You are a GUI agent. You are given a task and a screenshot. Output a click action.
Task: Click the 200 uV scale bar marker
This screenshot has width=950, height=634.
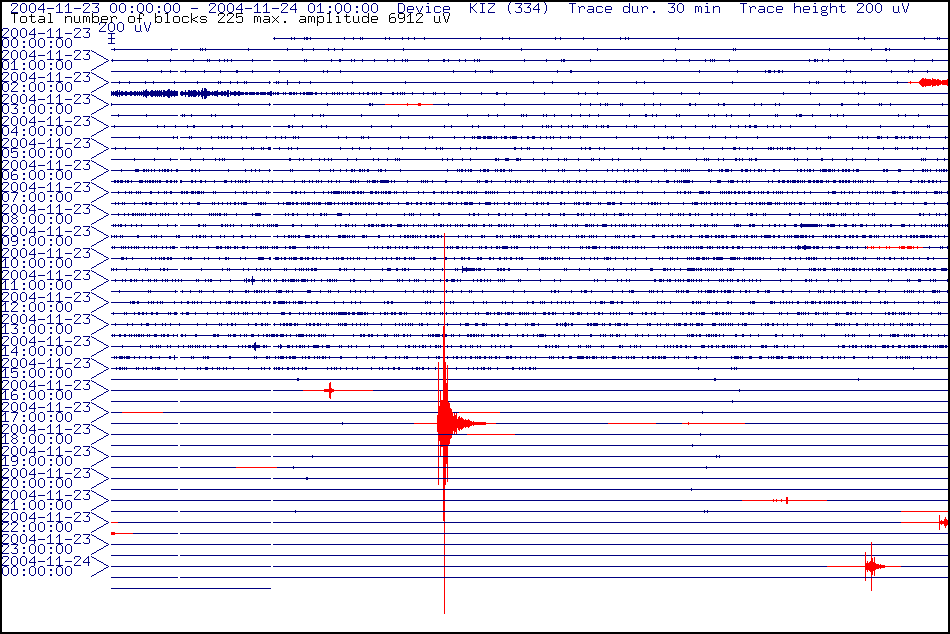pos(111,39)
